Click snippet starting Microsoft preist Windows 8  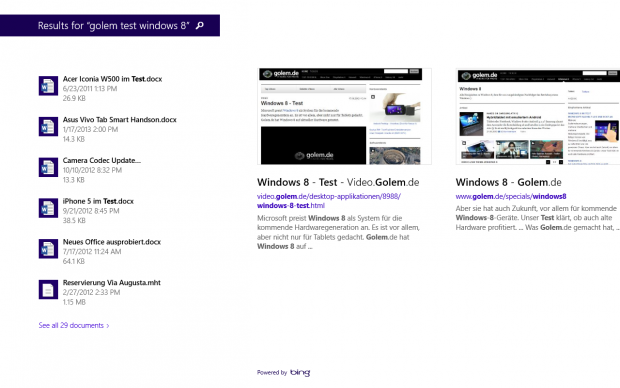point(338,232)
